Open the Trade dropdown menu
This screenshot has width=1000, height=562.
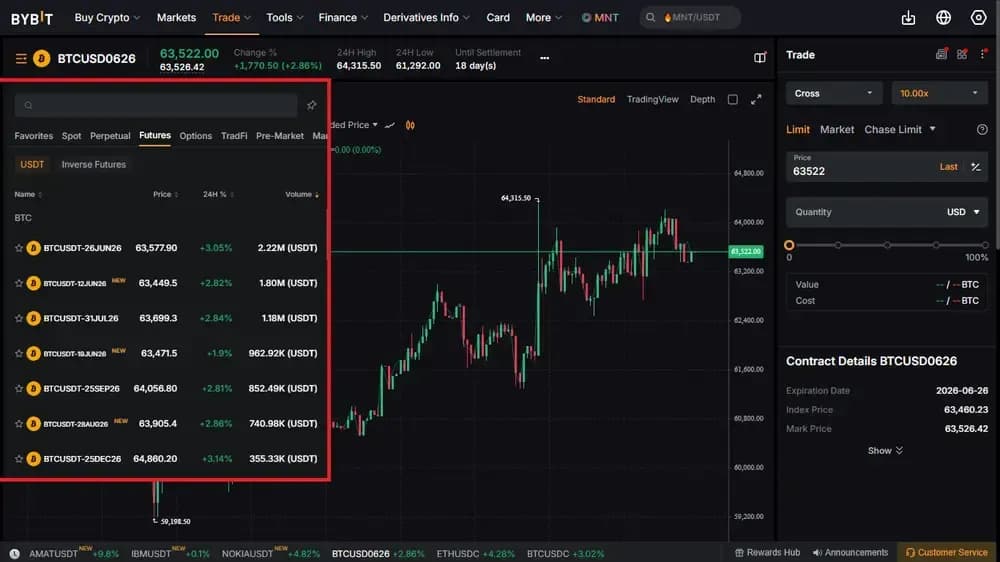(232, 18)
